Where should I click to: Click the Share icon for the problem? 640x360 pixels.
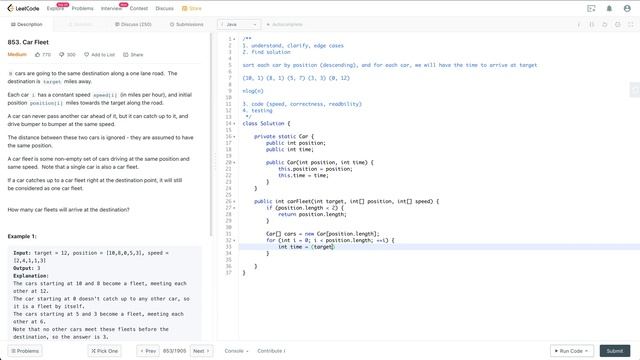[126, 54]
